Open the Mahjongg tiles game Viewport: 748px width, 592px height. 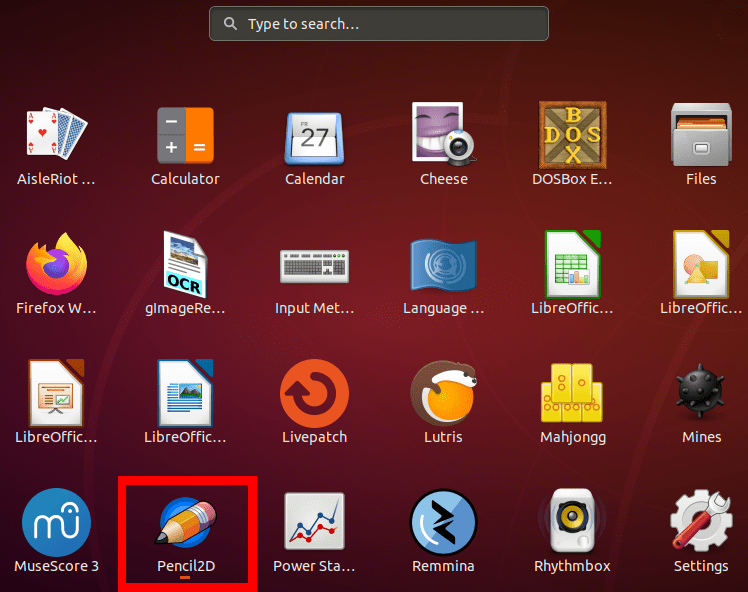[x=572, y=393]
